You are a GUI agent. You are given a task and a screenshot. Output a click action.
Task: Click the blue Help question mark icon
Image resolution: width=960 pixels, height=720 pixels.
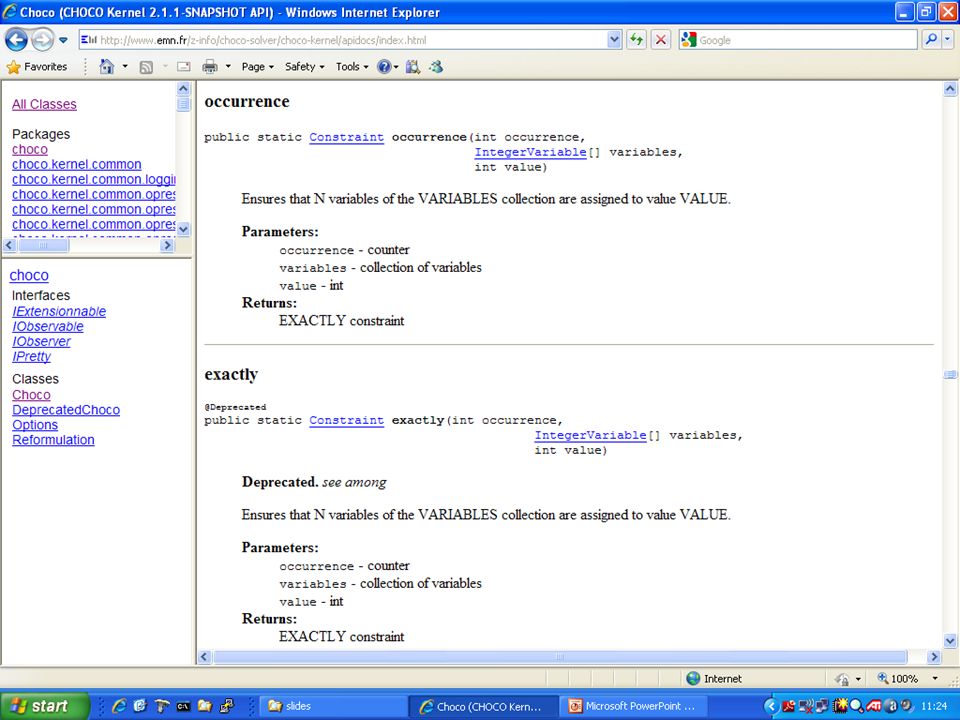coord(384,67)
